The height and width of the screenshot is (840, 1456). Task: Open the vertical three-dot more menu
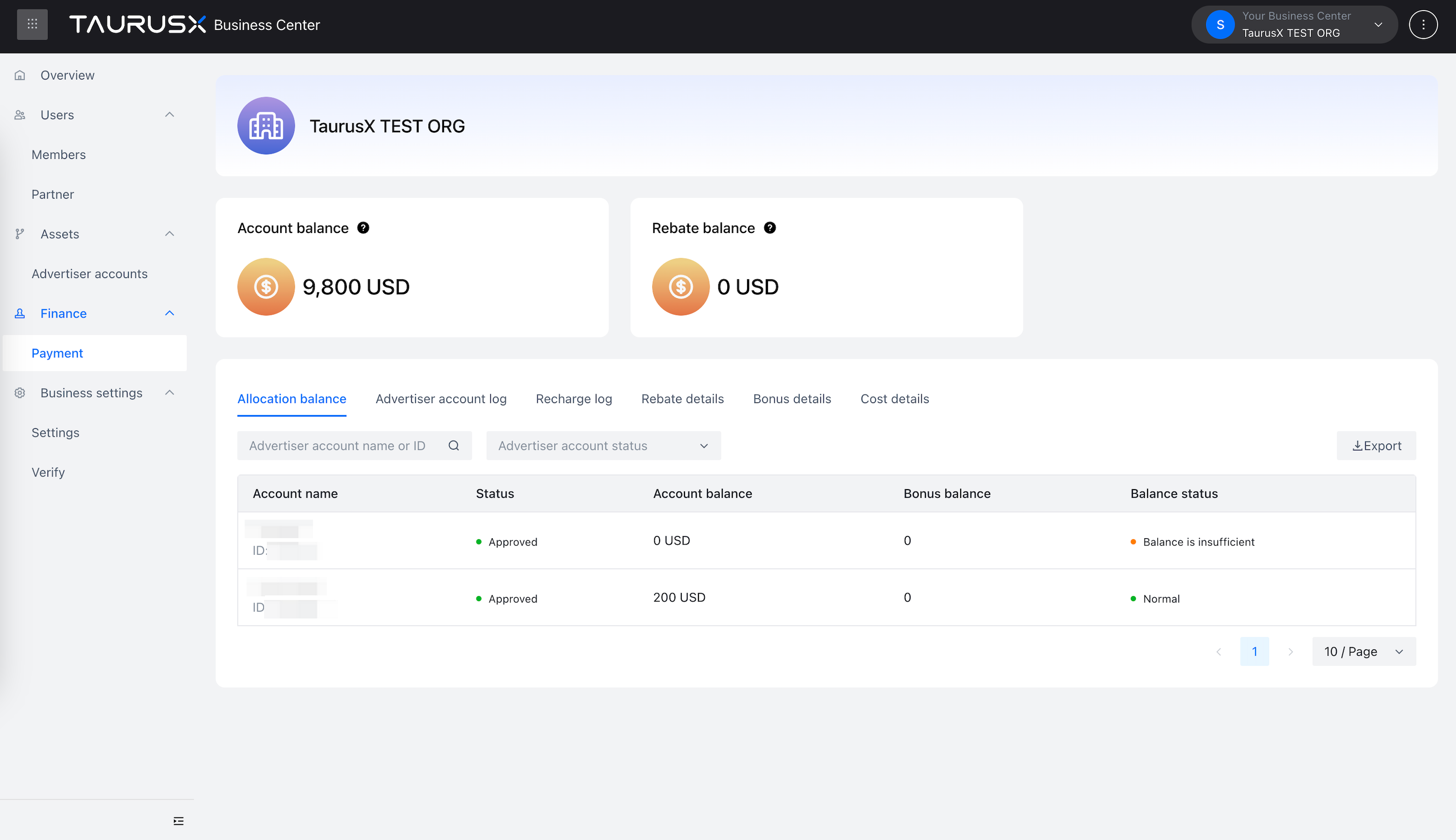point(1423,25)
